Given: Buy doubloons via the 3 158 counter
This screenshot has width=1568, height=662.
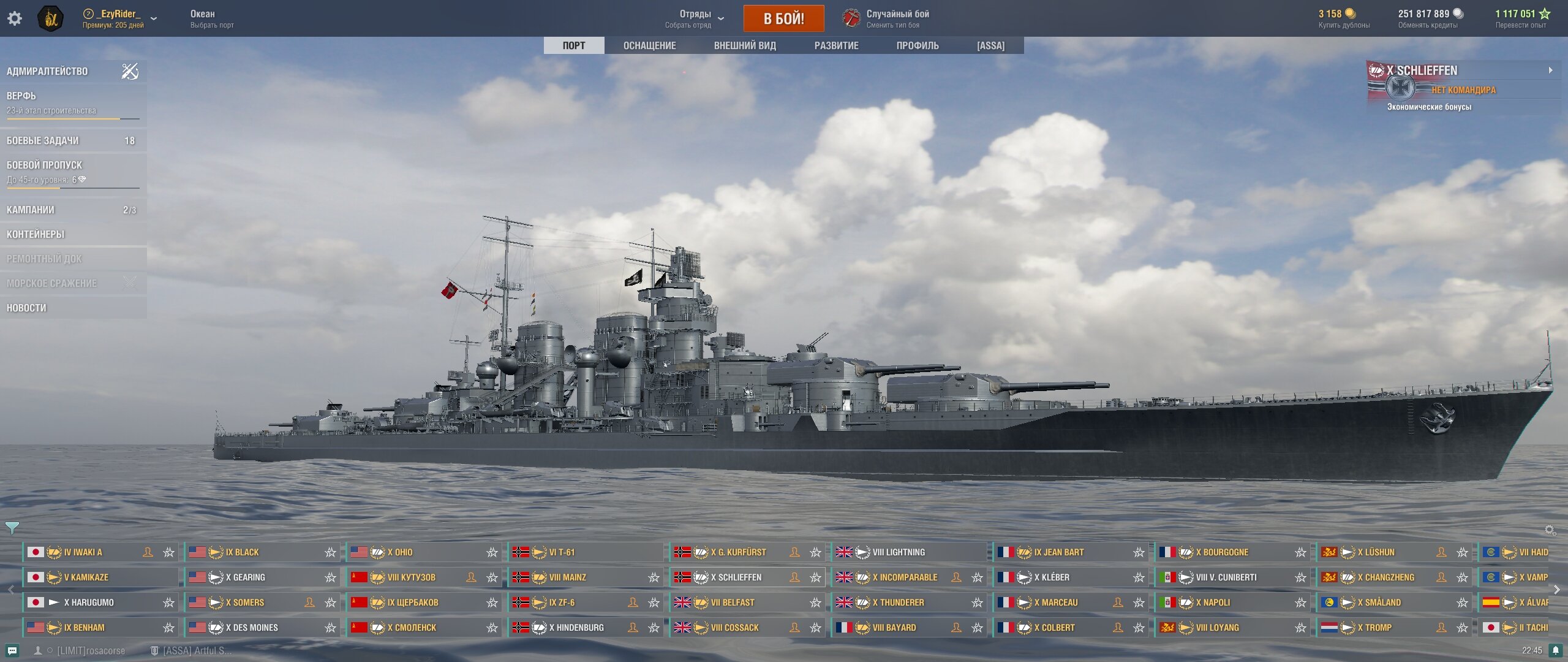Looking at the screenshot, I should click(x=1344, y=18).
